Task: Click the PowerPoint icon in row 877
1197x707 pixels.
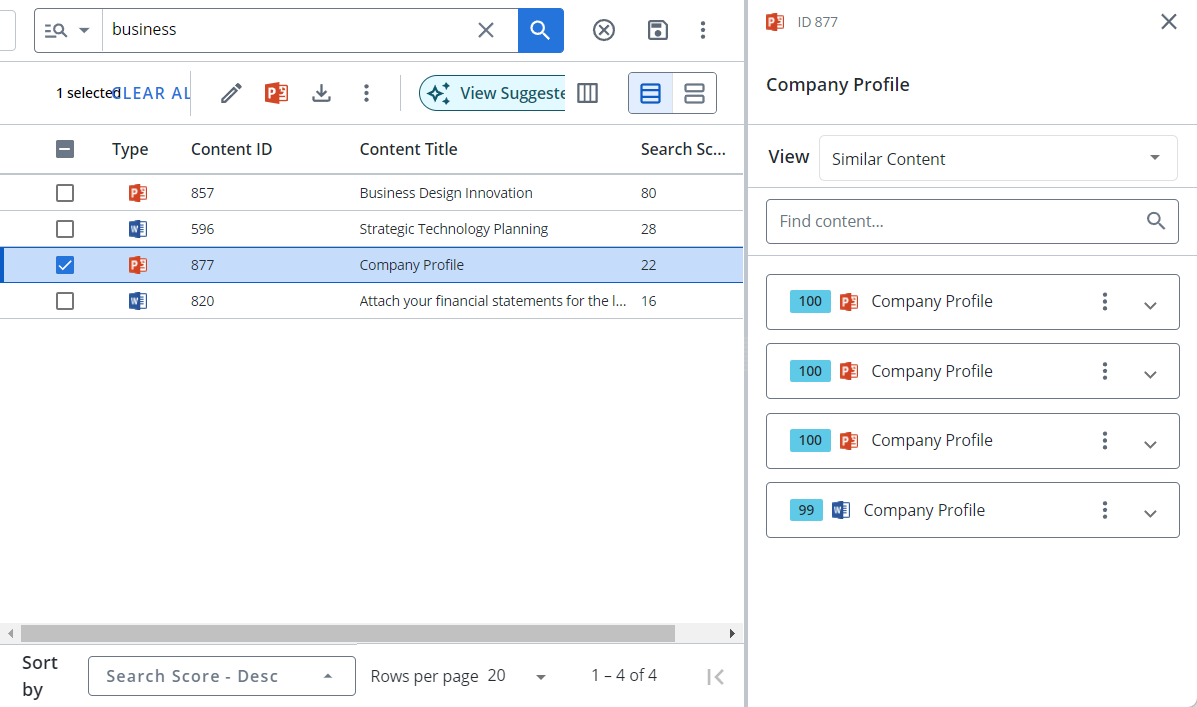Action: point(137,265)
